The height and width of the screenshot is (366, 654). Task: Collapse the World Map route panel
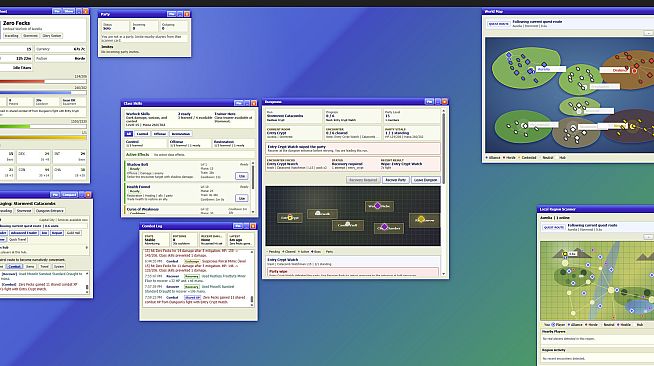pyautogui.click(x=648, y=33)
